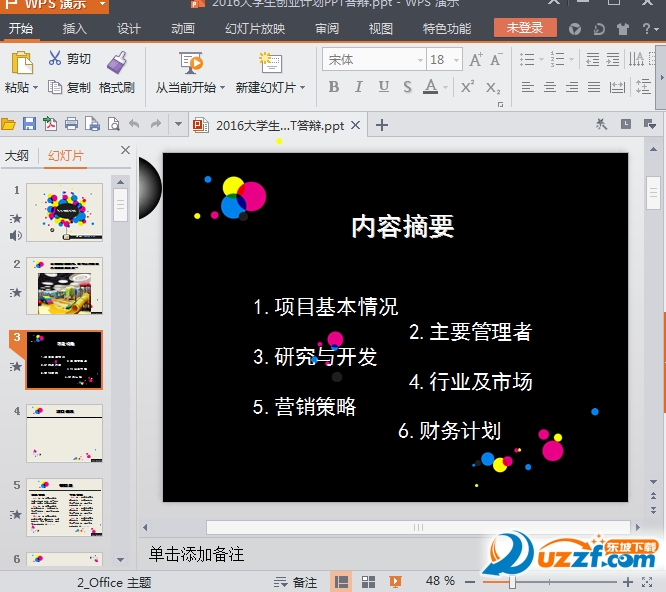666x592 pixels.
Task: Open 幻灯片放映 ribbon tab
Action: coord(255,28)
